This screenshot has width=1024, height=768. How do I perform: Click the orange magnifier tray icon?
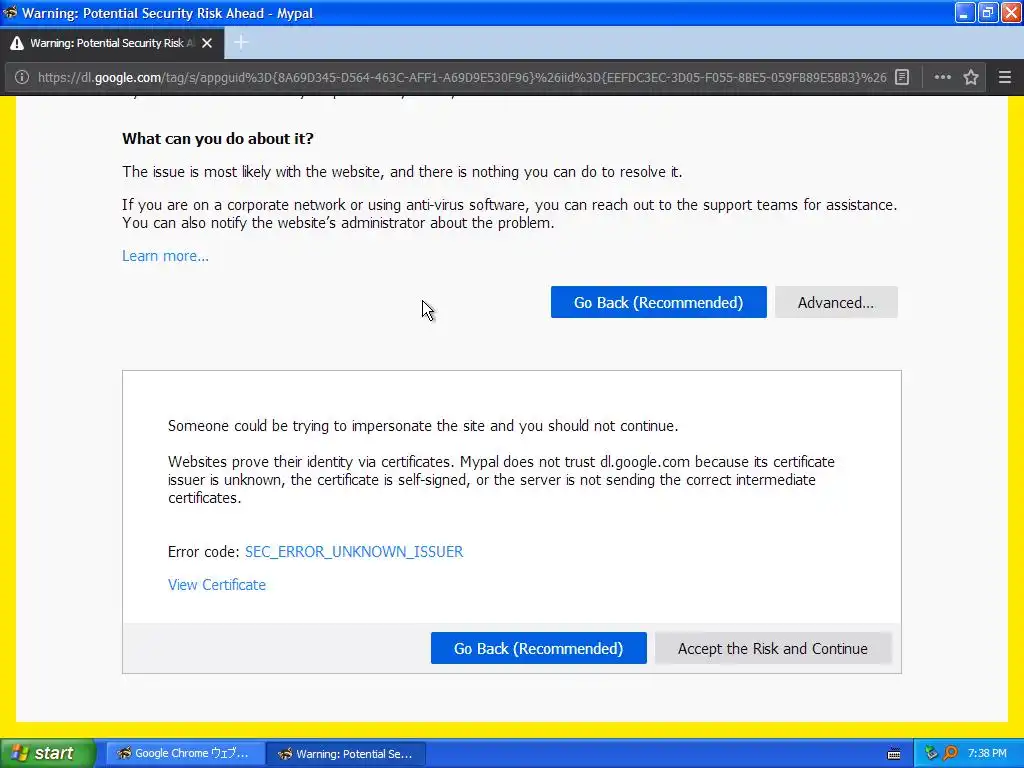pos(950,754)
